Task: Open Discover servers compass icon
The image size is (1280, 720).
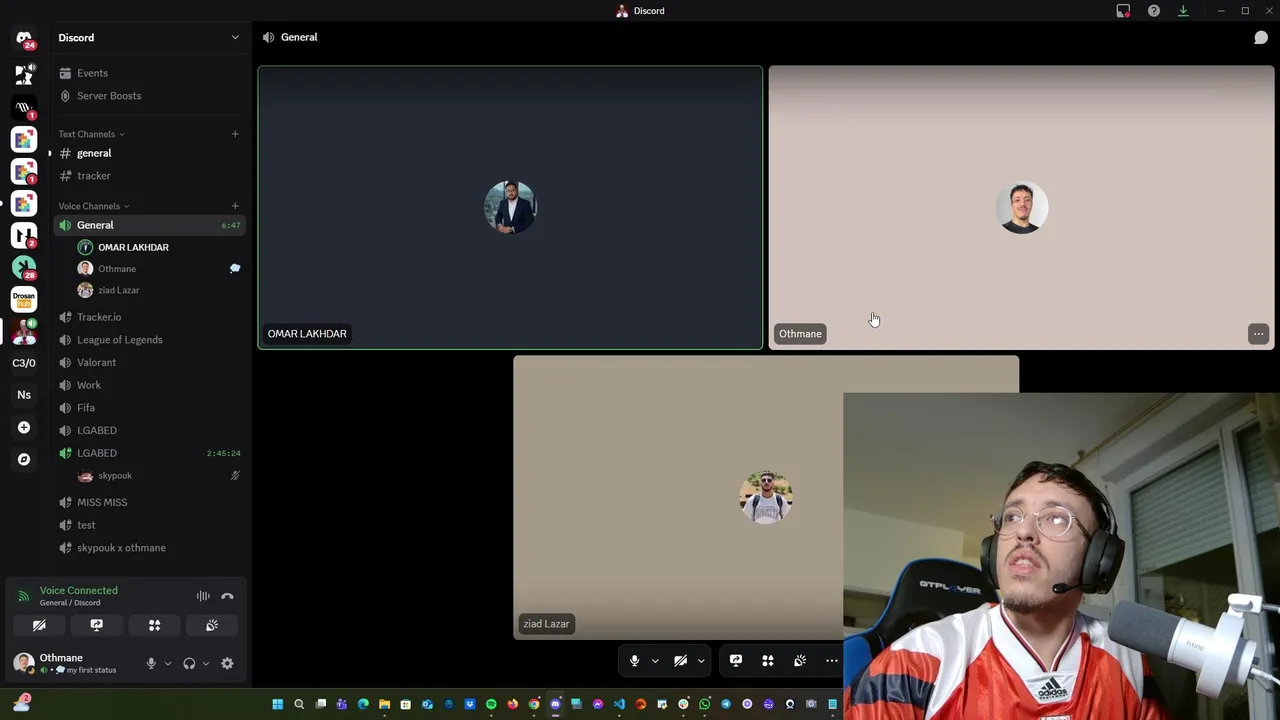Action: pos(24,459)
